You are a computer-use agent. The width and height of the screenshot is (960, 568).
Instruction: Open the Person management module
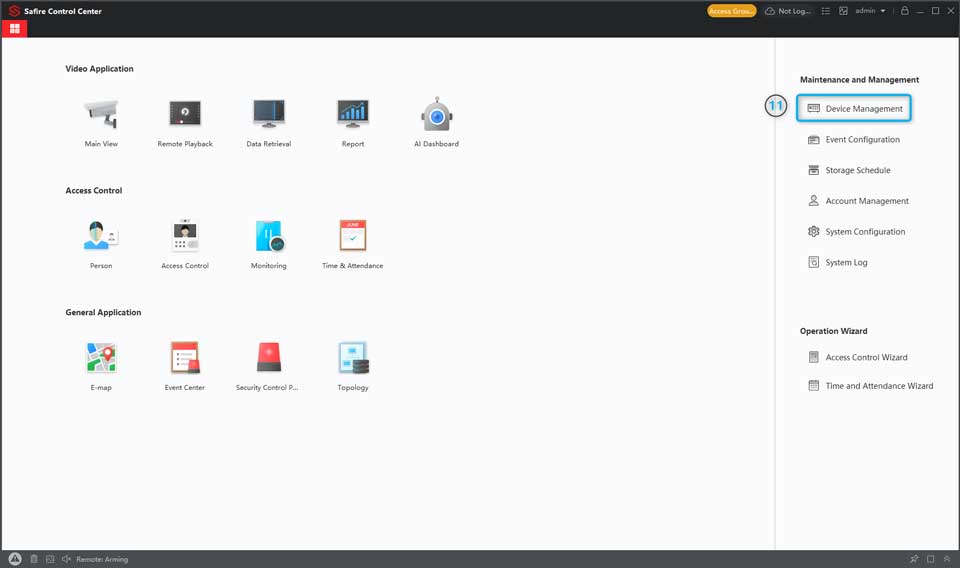[101, 237]
